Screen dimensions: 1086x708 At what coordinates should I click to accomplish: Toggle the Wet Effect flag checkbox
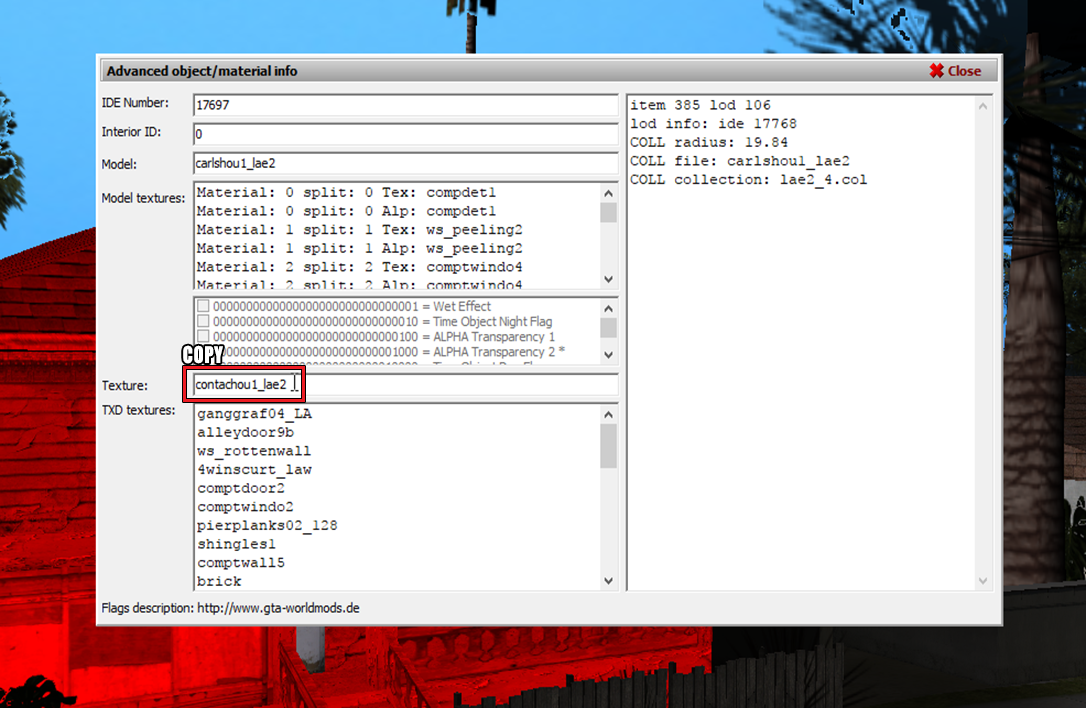pyautogui.click(x=203, y=306)
